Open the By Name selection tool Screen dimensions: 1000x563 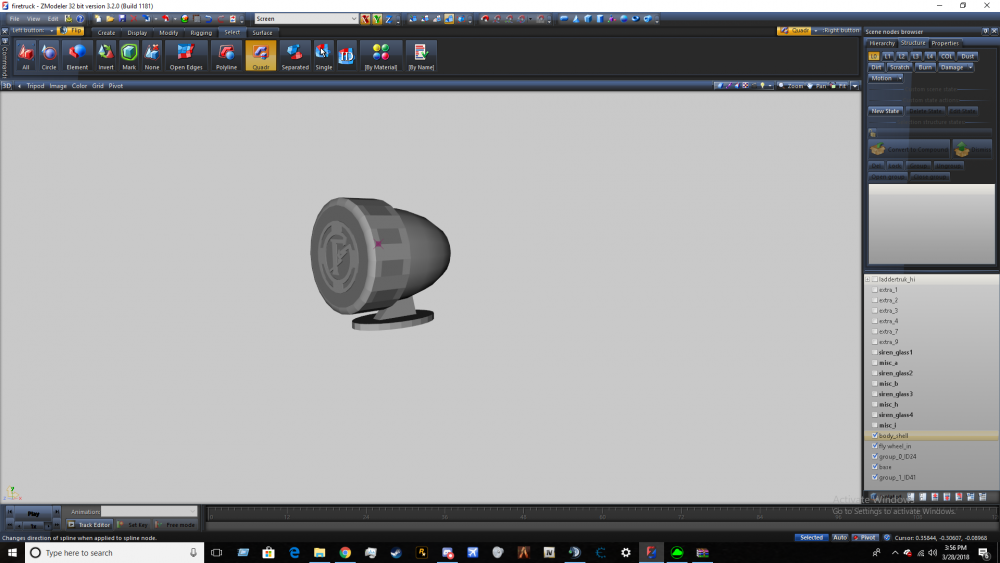tap(421, 56)
